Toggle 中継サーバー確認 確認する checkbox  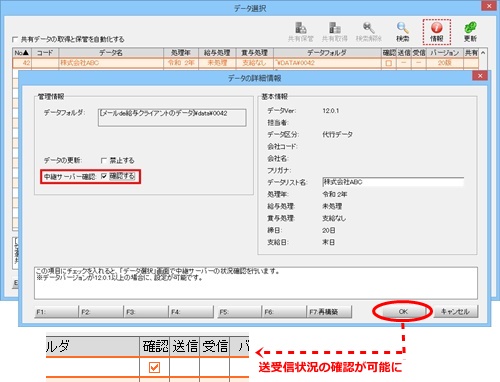[x=104, y=176]
